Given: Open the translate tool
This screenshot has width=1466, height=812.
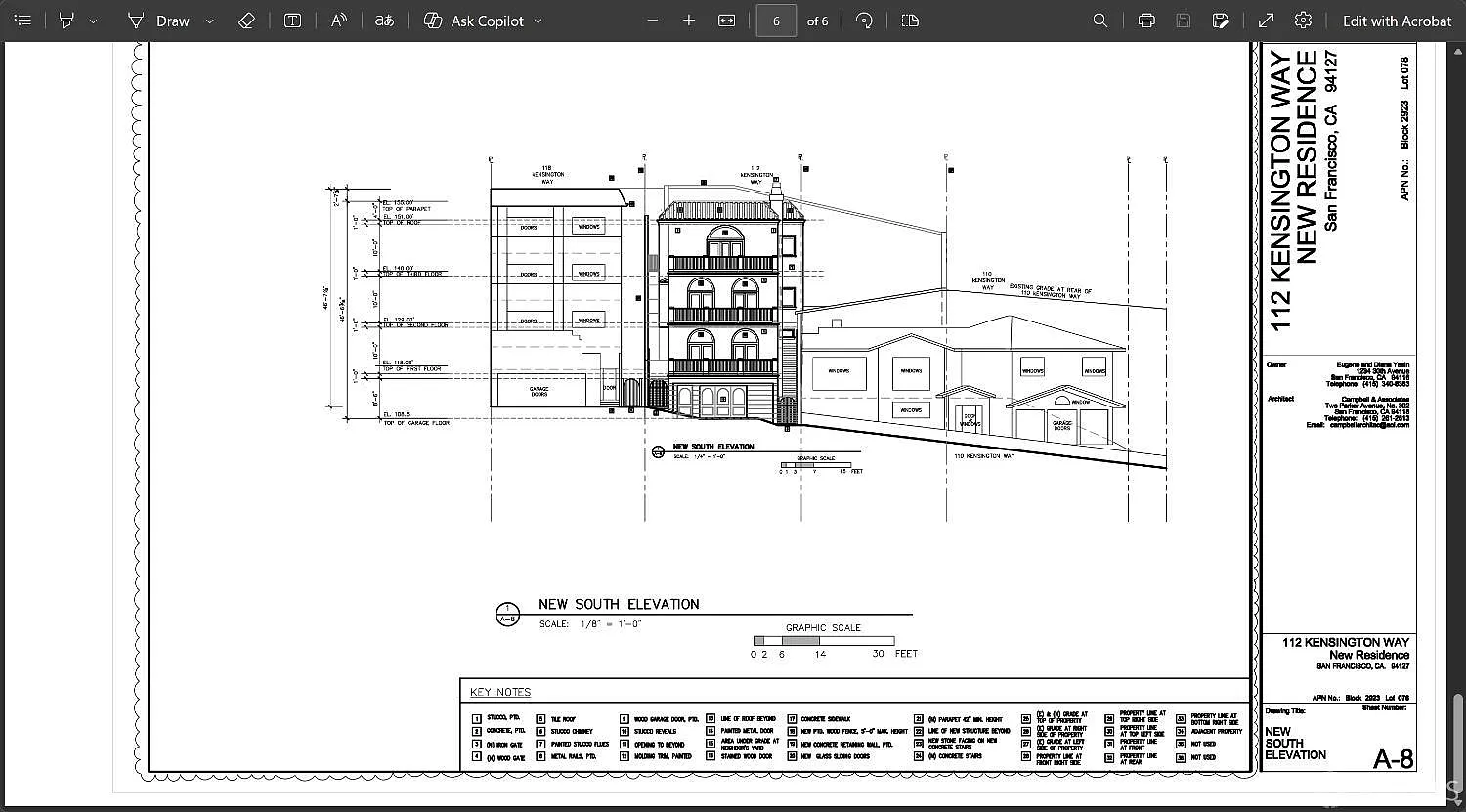Looking at the screenshot, I should [x=385, y=21].
